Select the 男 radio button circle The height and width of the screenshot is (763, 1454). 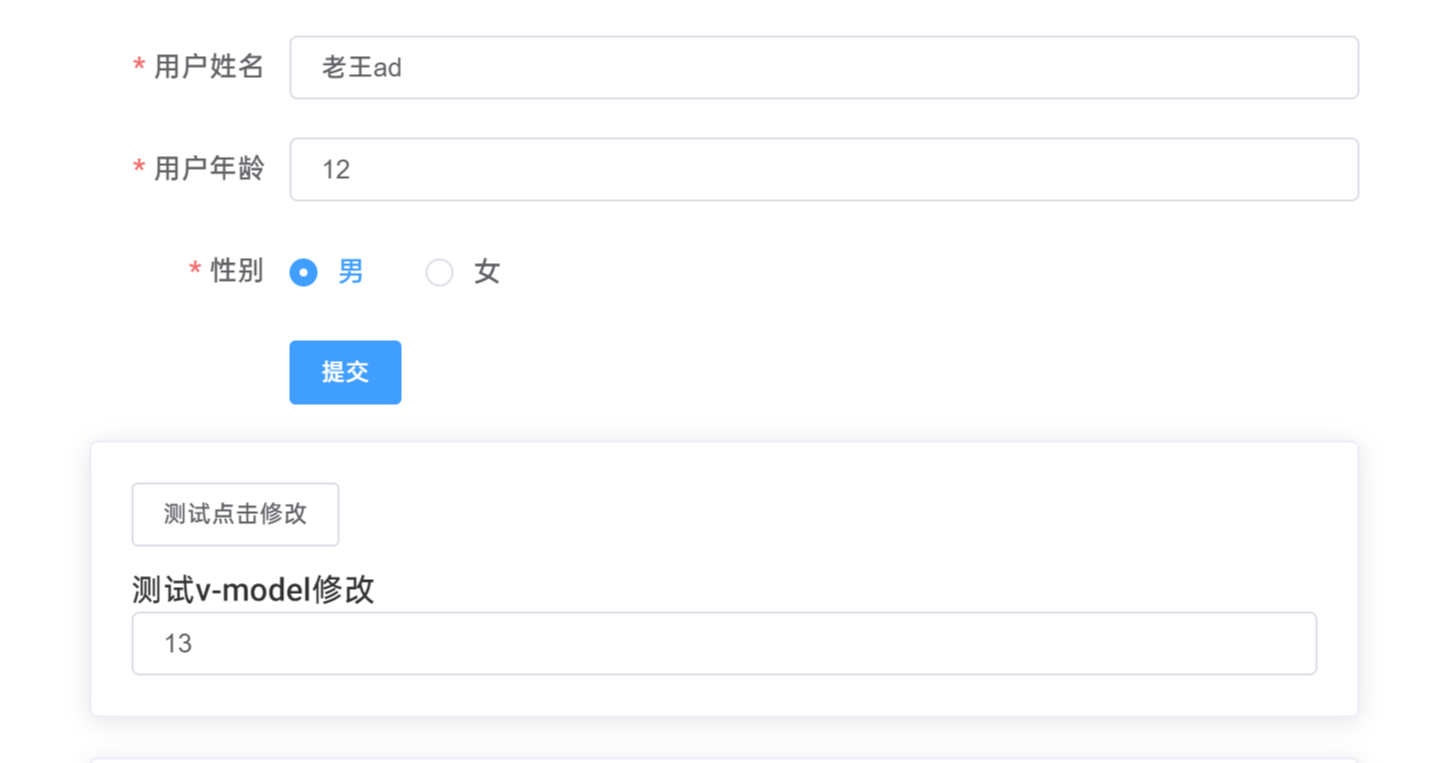coord(303,272)
